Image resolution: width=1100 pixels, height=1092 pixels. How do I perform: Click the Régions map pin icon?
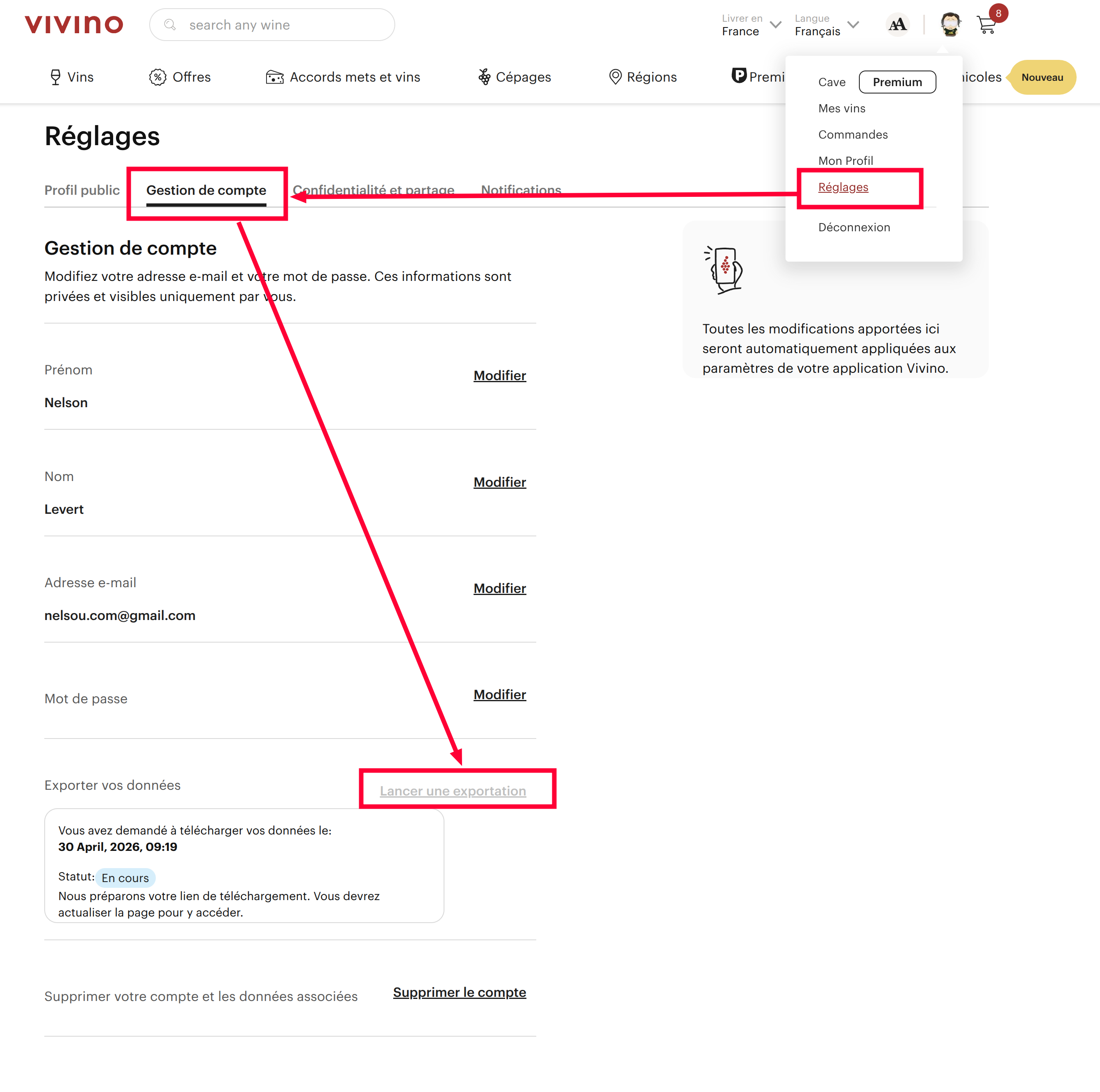pyautogui.click(x=615, y=77)
